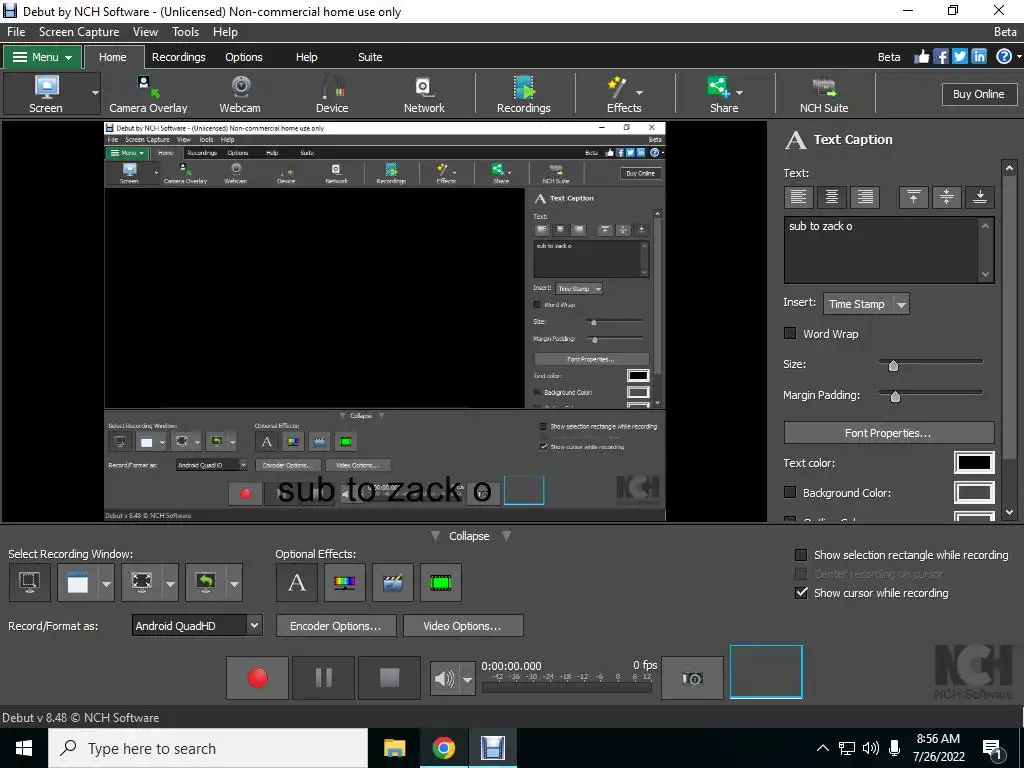Open the Tools menu
The image size is (1024, 768).
pyautogui.click(x=185, y=31)
